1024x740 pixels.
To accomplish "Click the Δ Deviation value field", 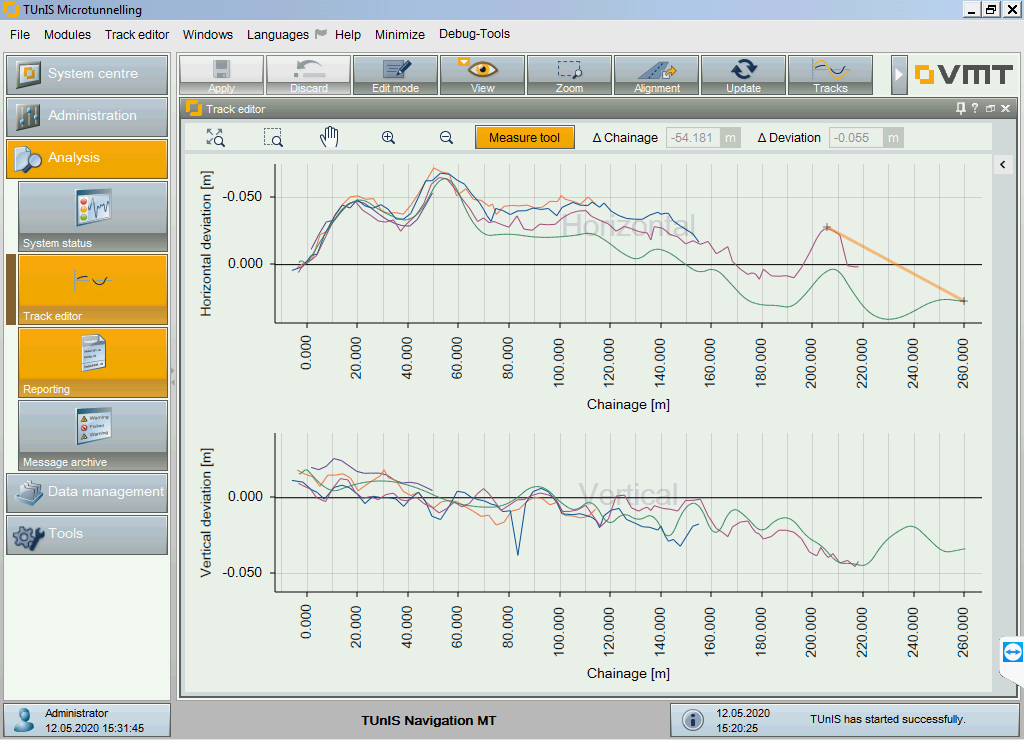I will [856, 138].
